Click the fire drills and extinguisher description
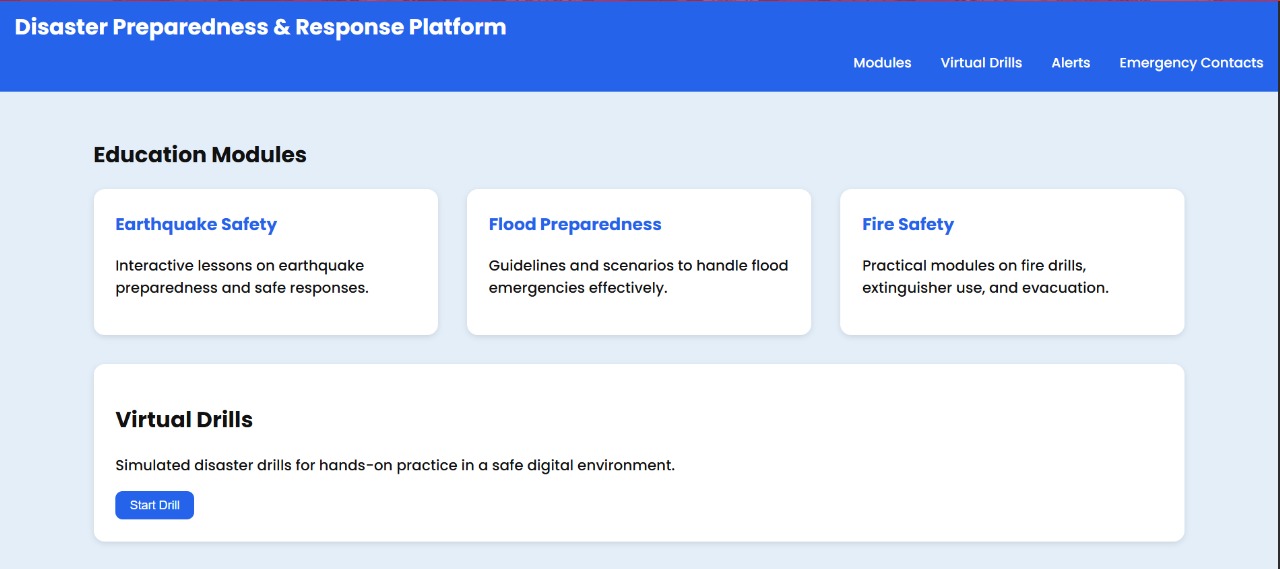 985,277
